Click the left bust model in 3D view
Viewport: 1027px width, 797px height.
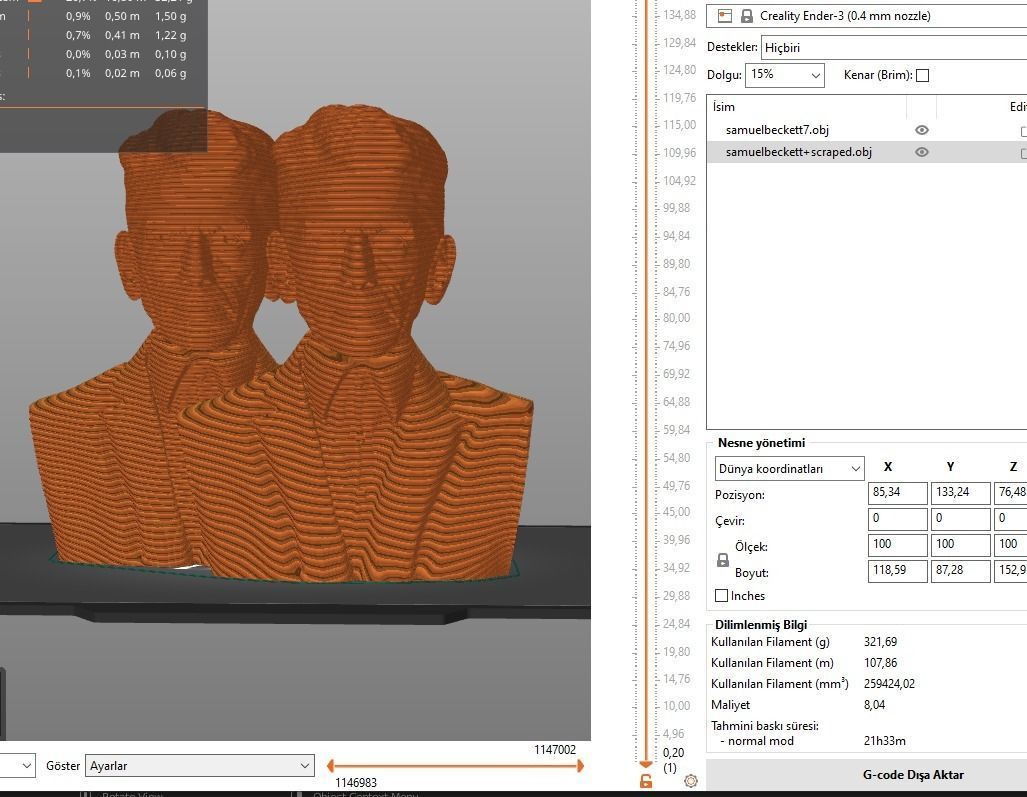pos(131,393)
